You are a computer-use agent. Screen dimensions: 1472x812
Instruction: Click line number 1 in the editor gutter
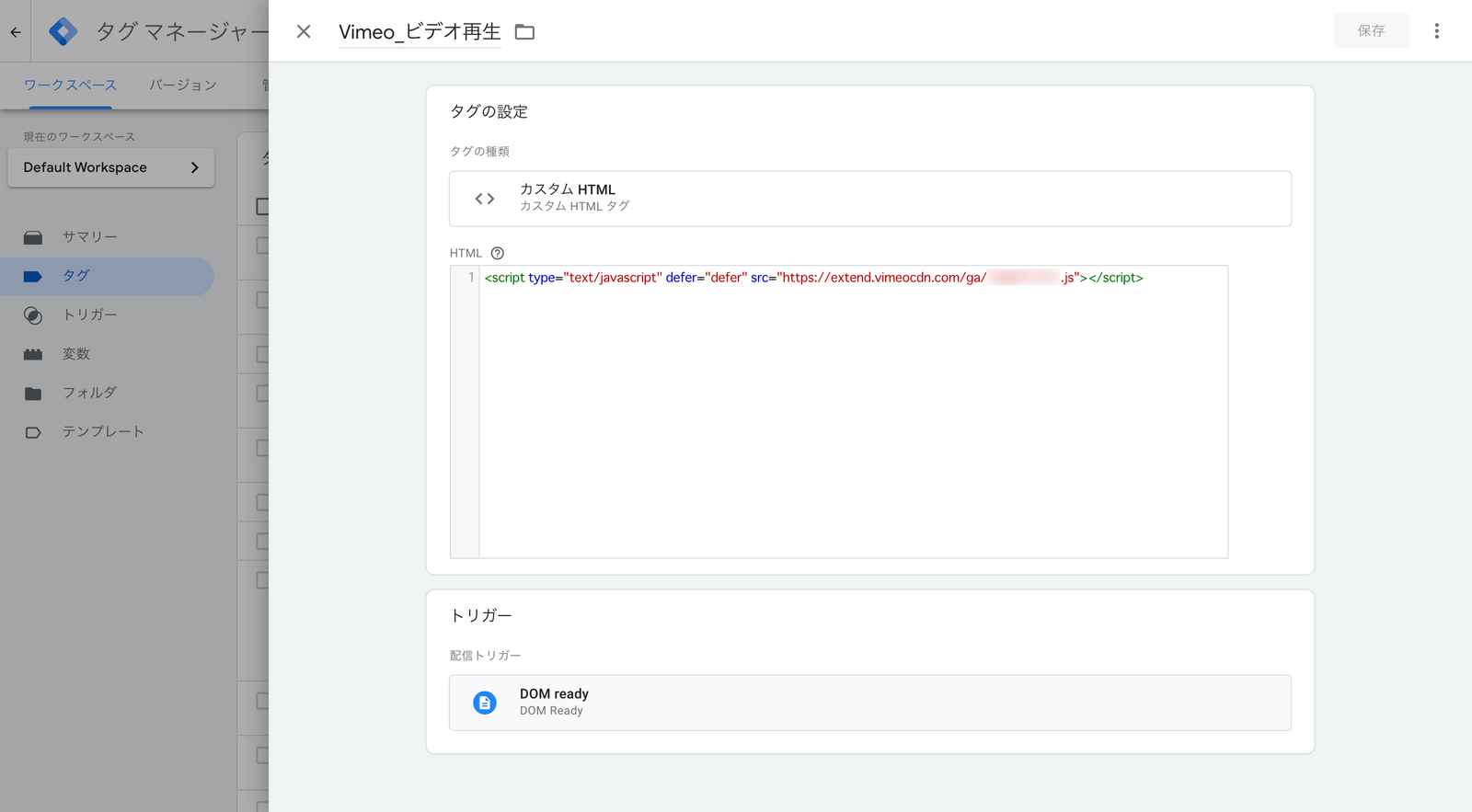point(471,278)
